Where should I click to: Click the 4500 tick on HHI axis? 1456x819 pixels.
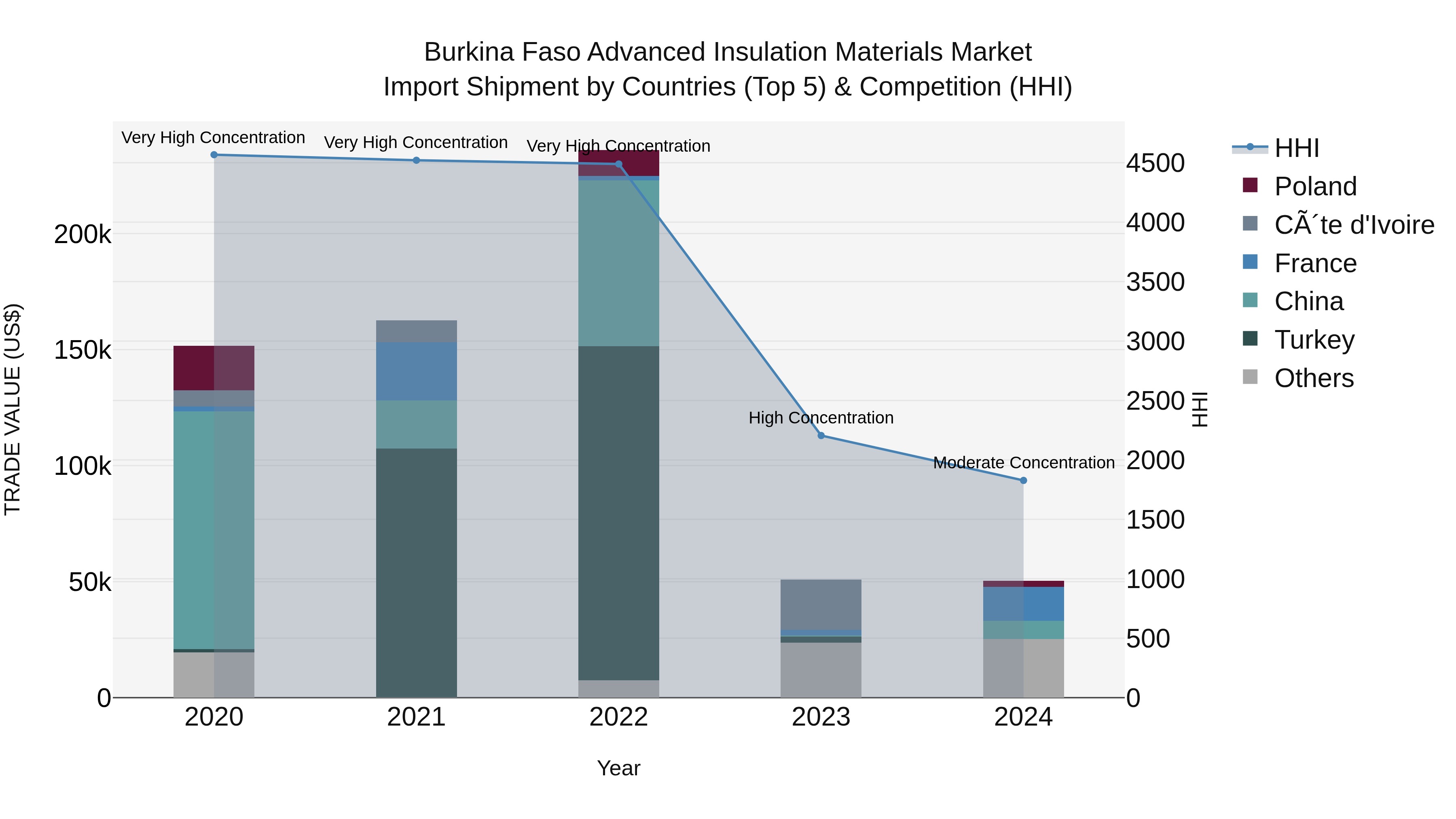tap(1155, 163)
